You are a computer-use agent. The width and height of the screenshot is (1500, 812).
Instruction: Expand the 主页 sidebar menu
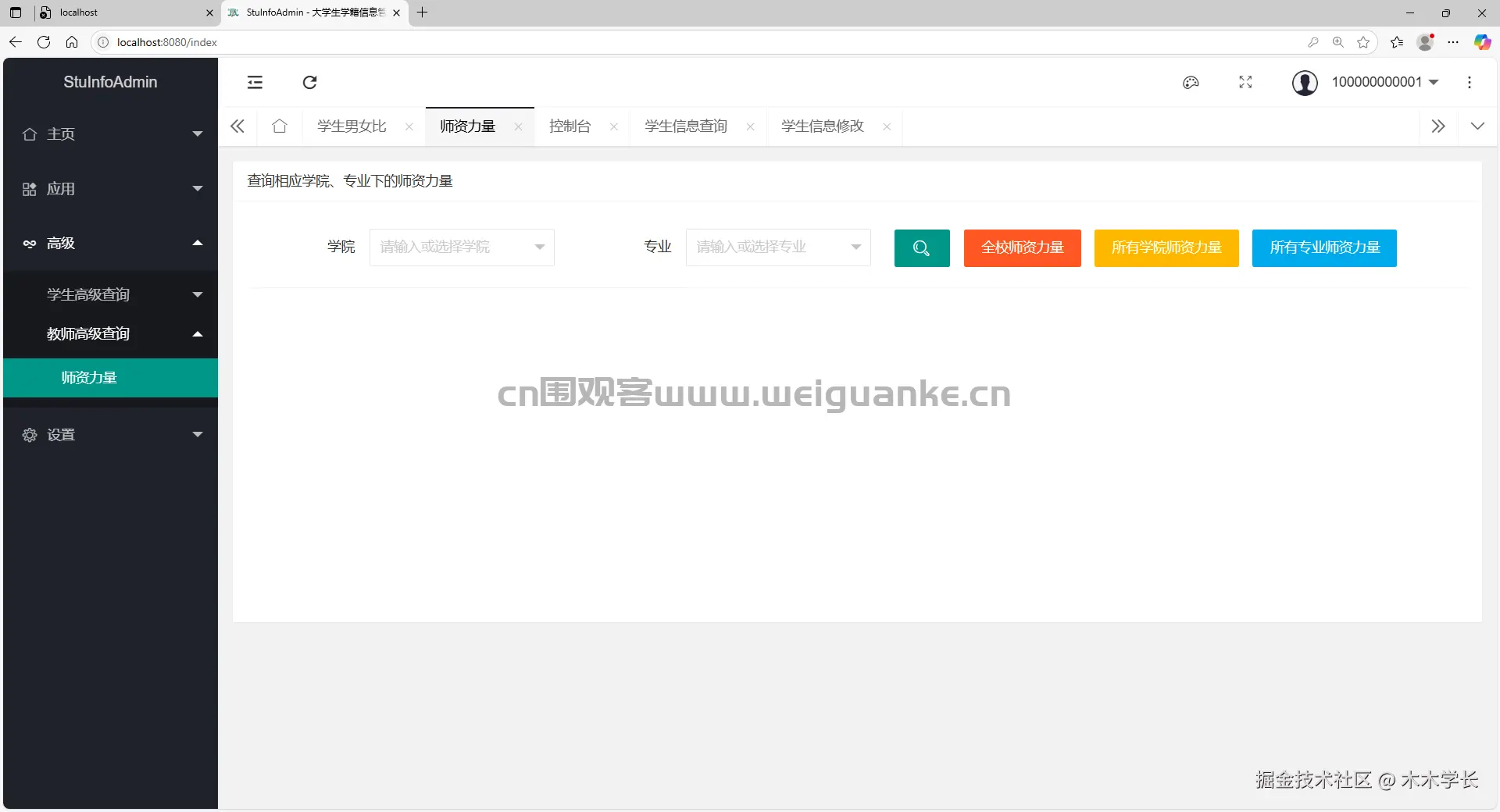(109, 134)
